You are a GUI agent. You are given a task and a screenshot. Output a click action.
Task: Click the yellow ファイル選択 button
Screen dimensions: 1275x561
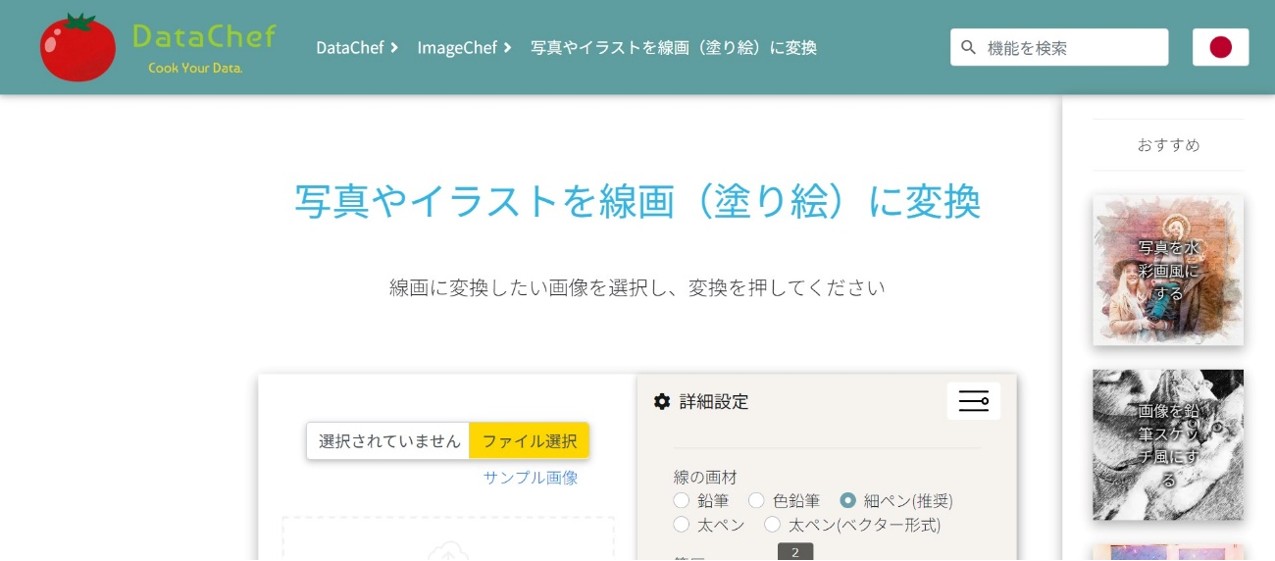point(529,441)
